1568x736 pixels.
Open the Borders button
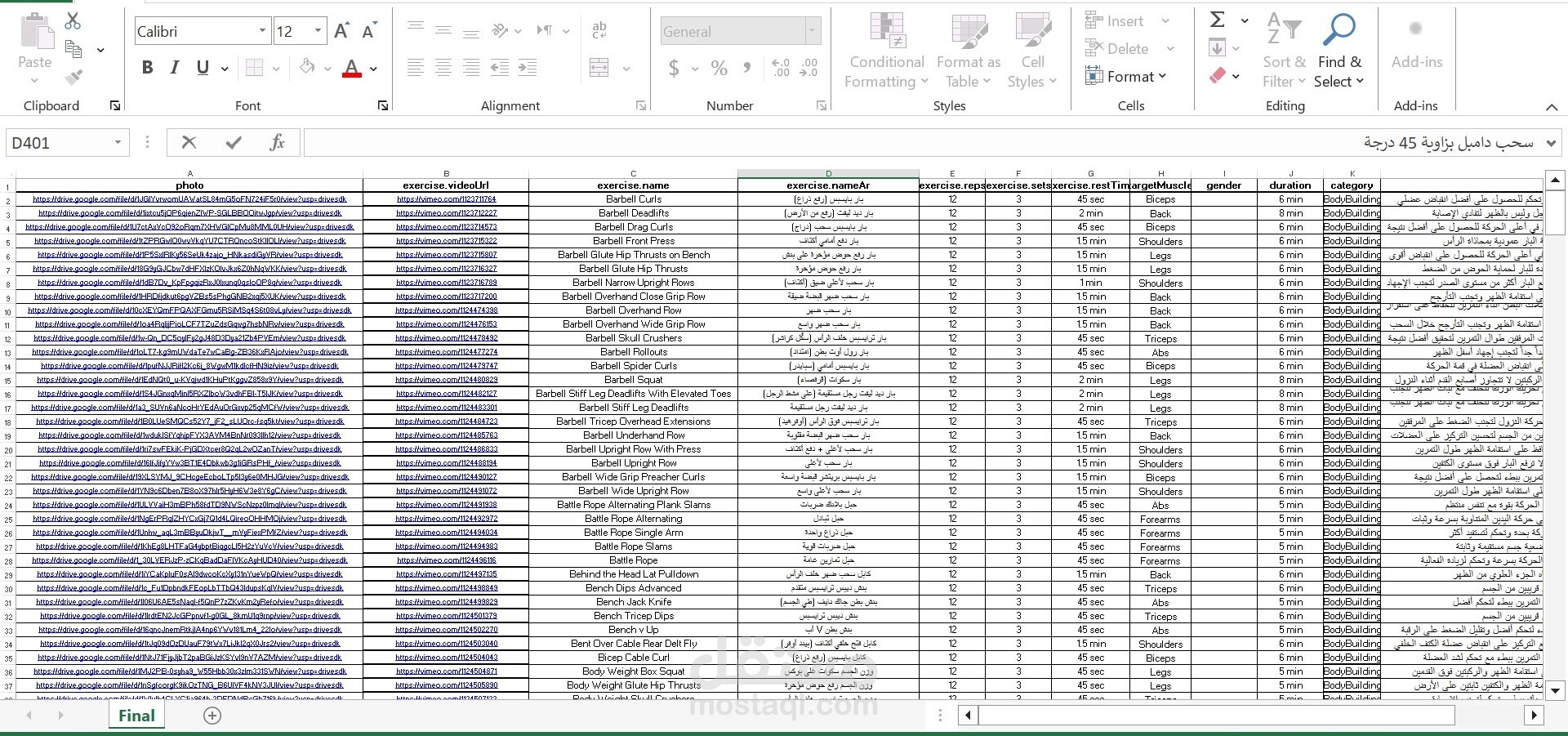(255, 68)
